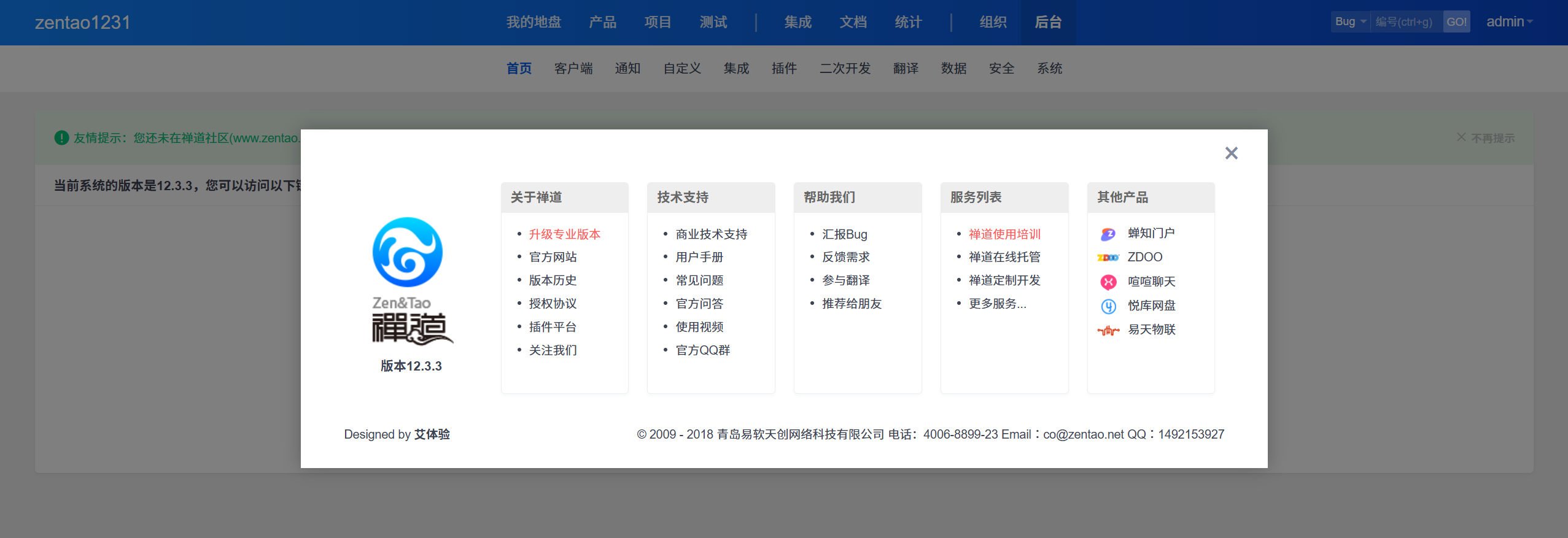Select the 后台 main menu item
The image size is (1568, 538).
(x=1048, y=22)
